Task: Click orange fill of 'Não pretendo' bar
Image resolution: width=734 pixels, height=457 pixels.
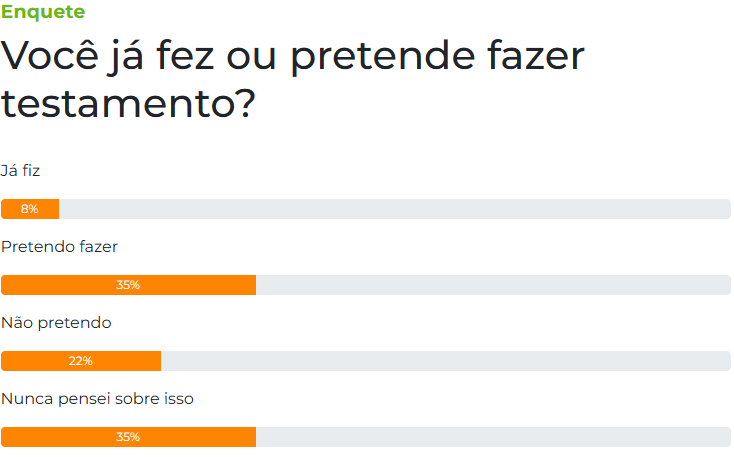Action: coord(130,361)
